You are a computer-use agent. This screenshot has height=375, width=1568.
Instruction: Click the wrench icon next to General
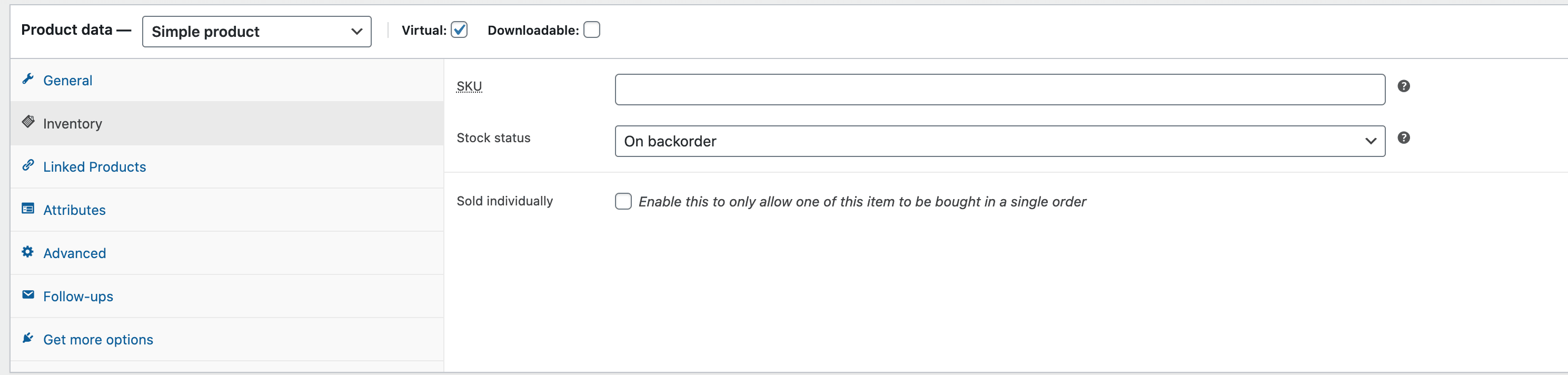pyautogui.click(x=28, y=78)
